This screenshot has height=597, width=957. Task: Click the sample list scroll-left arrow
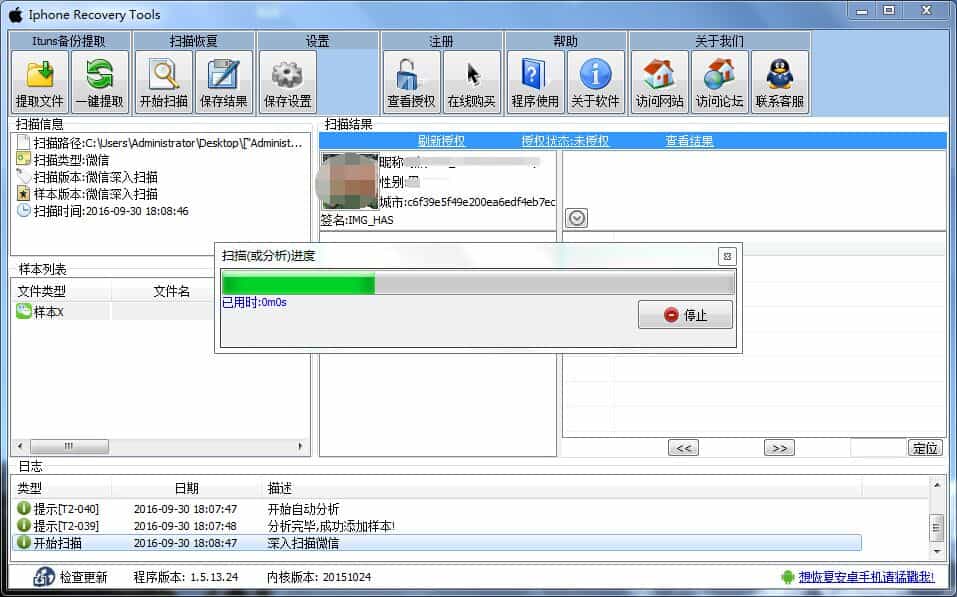(x=20, y=446)
